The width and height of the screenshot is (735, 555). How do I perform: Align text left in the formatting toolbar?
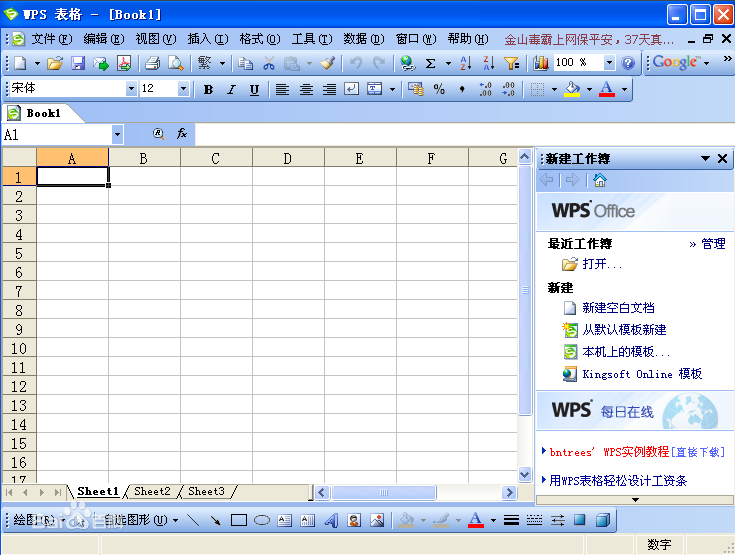click(x=282, y=89)
